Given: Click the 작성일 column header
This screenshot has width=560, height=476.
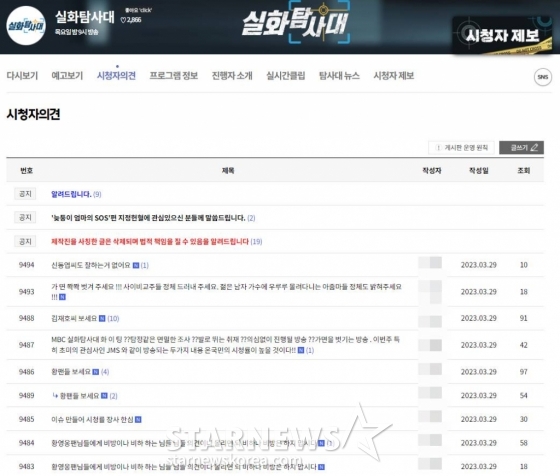Looking at the screenshot, I should pos(479,170).
